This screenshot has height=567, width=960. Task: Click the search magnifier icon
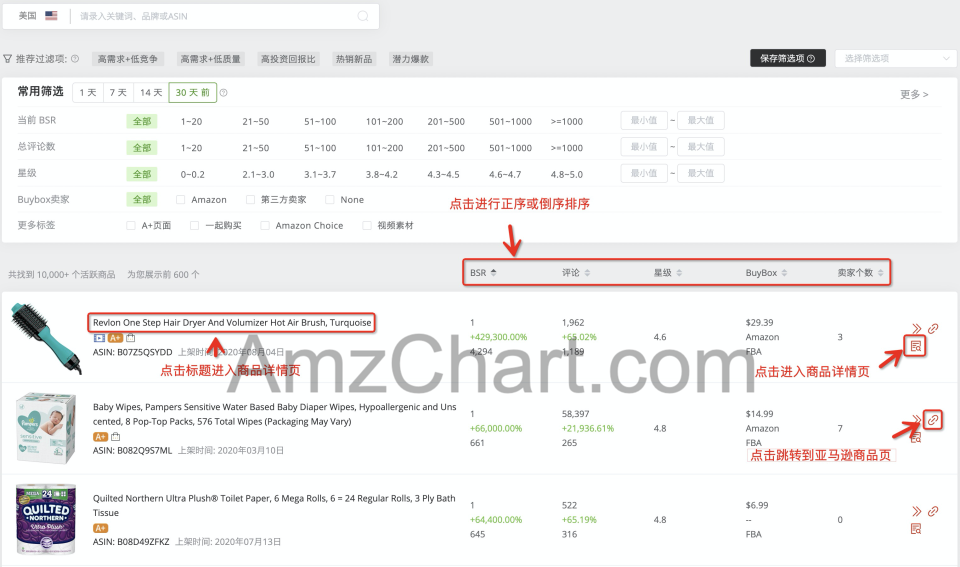click(363, 16)
